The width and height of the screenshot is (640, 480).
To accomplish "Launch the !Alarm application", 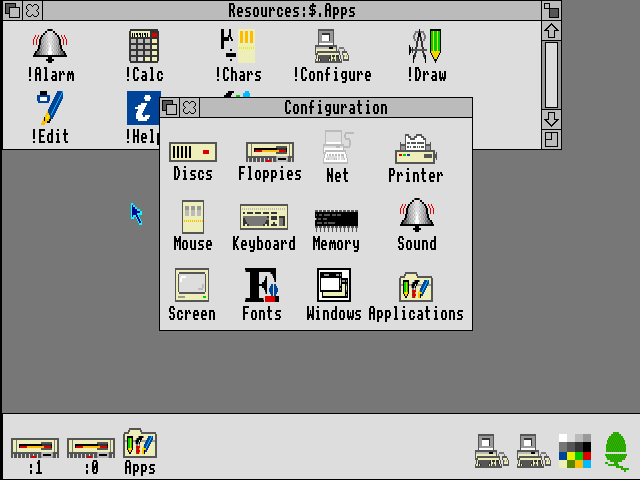I will tap(50, 47).
